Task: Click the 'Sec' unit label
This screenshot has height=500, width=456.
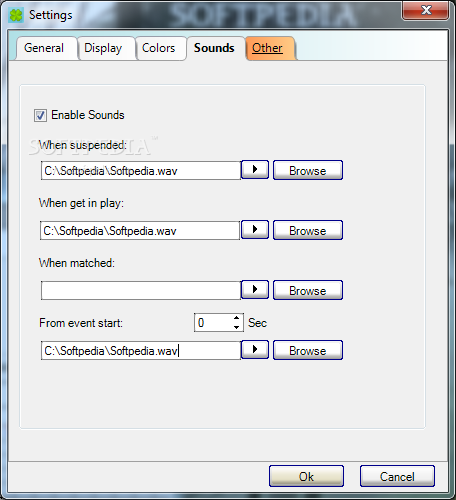Action: 257,323
